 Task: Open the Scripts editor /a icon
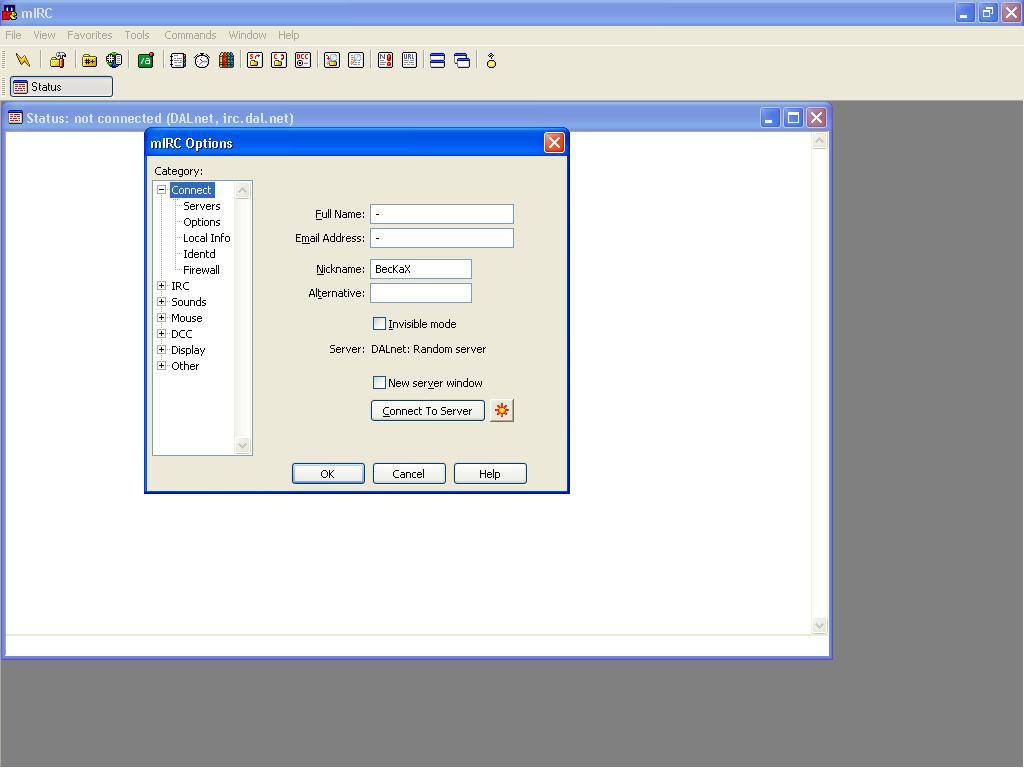(x=146, y=60)
